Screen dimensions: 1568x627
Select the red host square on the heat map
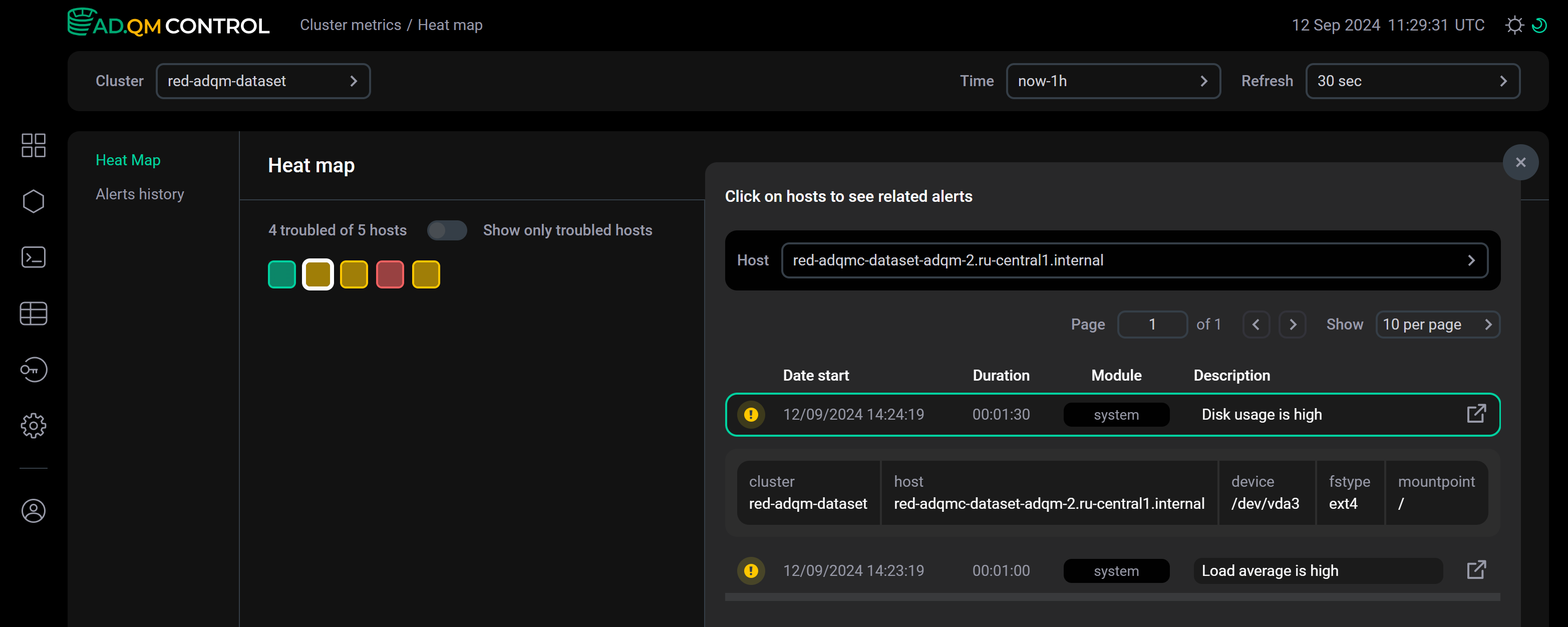coord(390,274)
